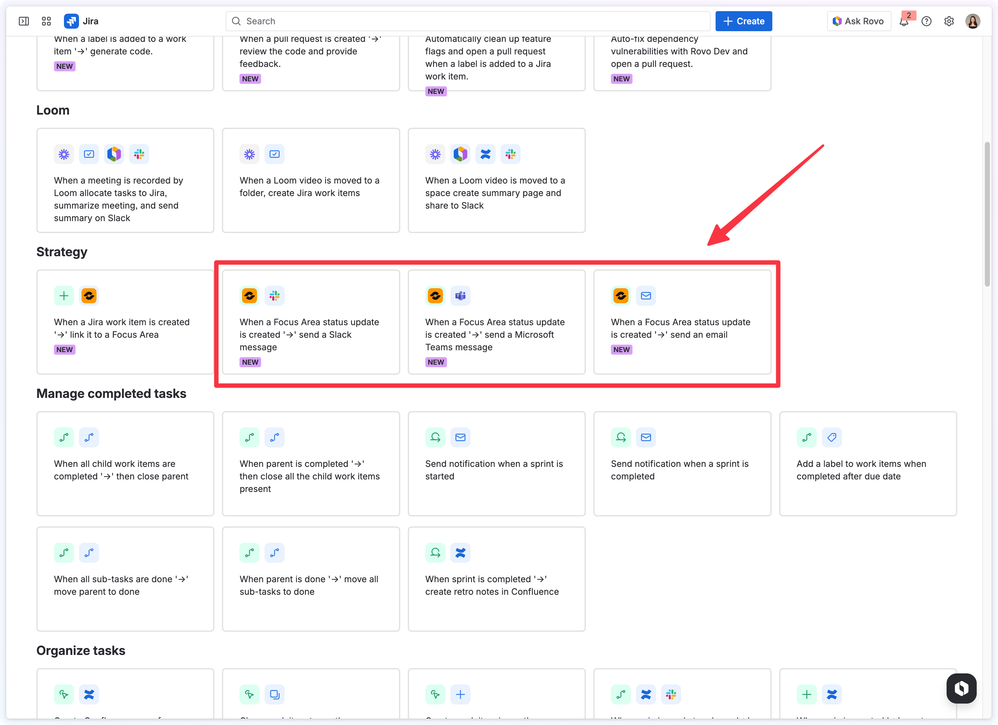Focus the Search field
Screen dimensions: 998x725
pos(468,21)
